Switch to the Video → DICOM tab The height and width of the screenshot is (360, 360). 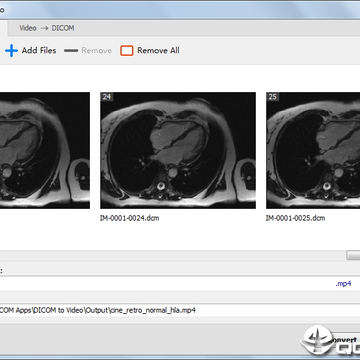click(x=47, y=28)
